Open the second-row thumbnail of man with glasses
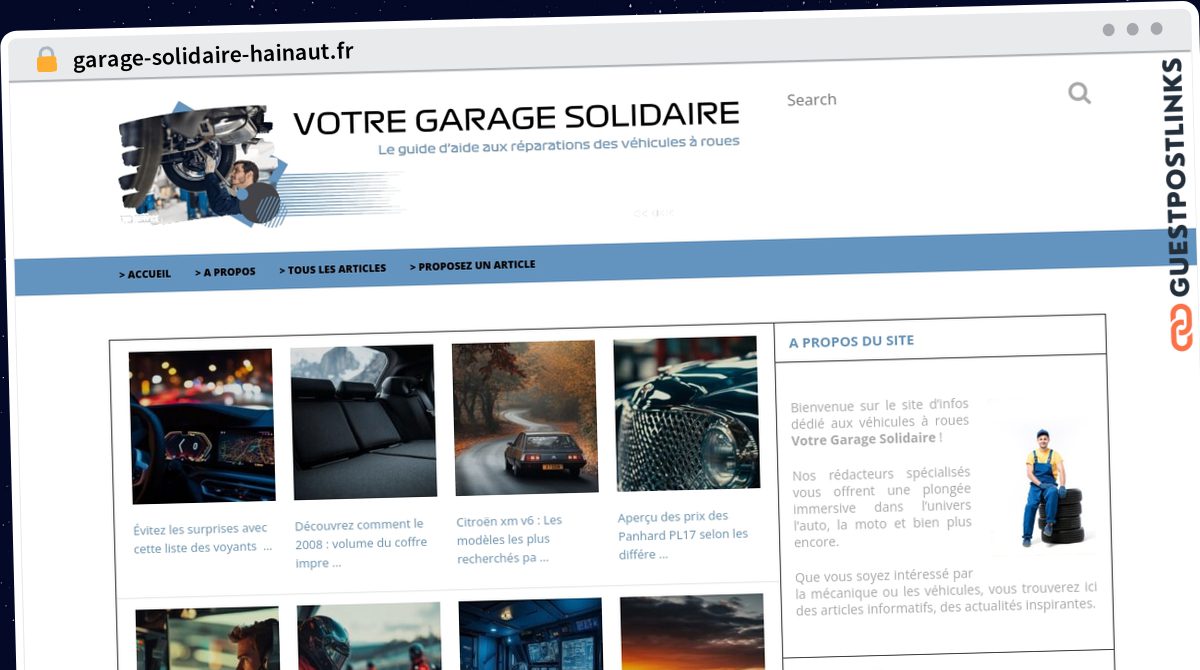This screenshot has height=670, width=1200. pos(207,639)
